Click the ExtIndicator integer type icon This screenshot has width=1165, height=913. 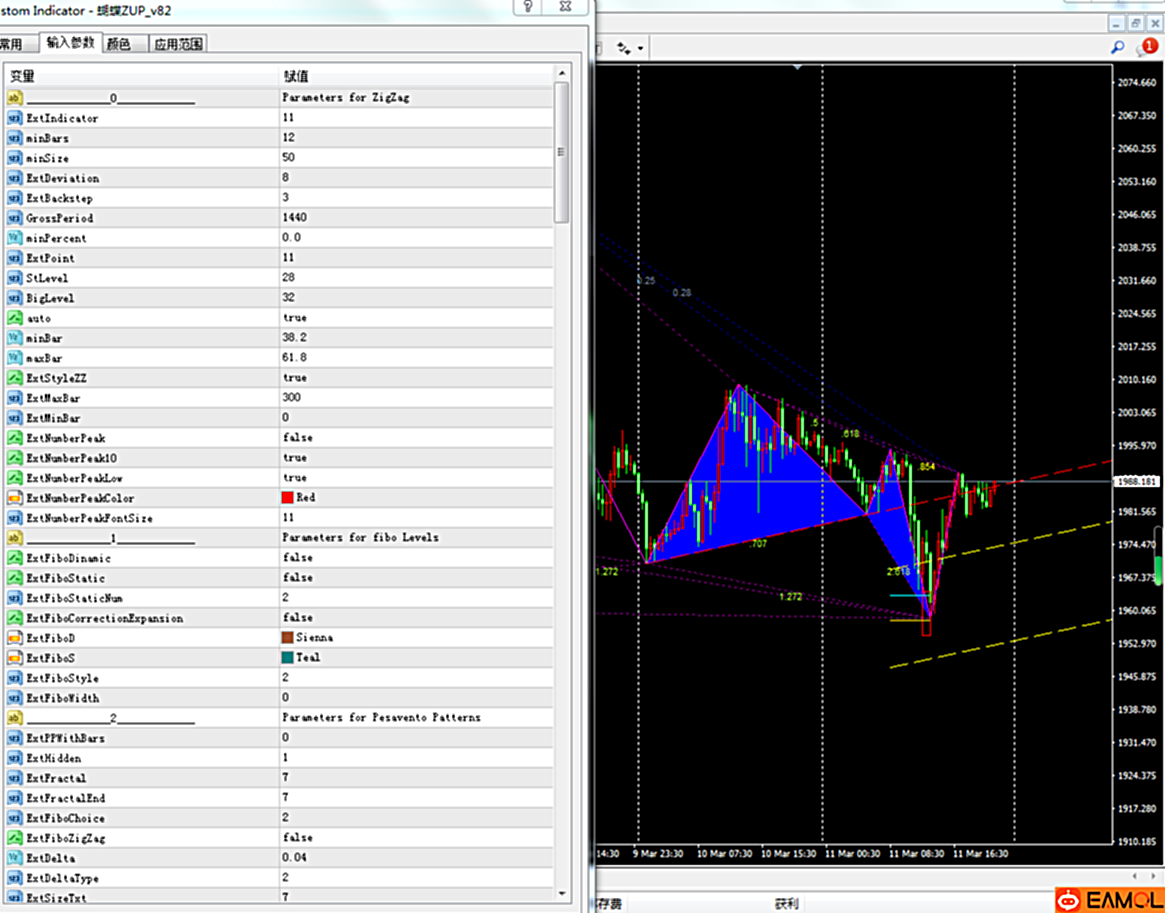[14, 118]
